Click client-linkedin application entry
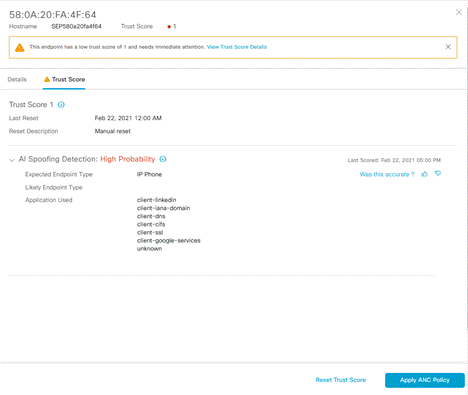468x395 pixels. [157, 200]
